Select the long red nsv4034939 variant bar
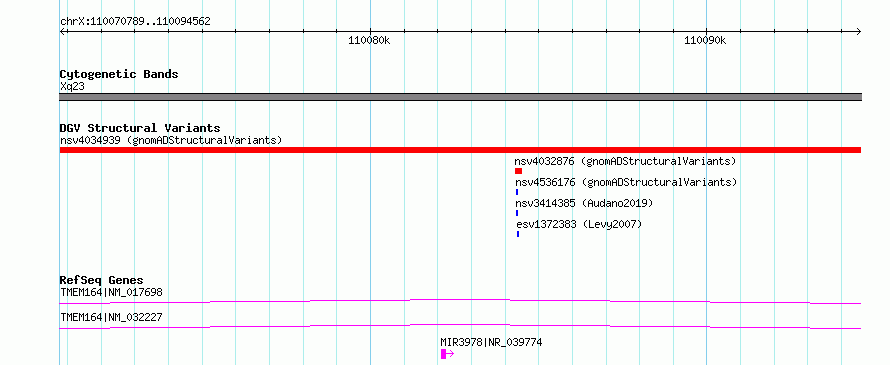The image size is (890, 365). pyautogui.click(x=460, y=150)
